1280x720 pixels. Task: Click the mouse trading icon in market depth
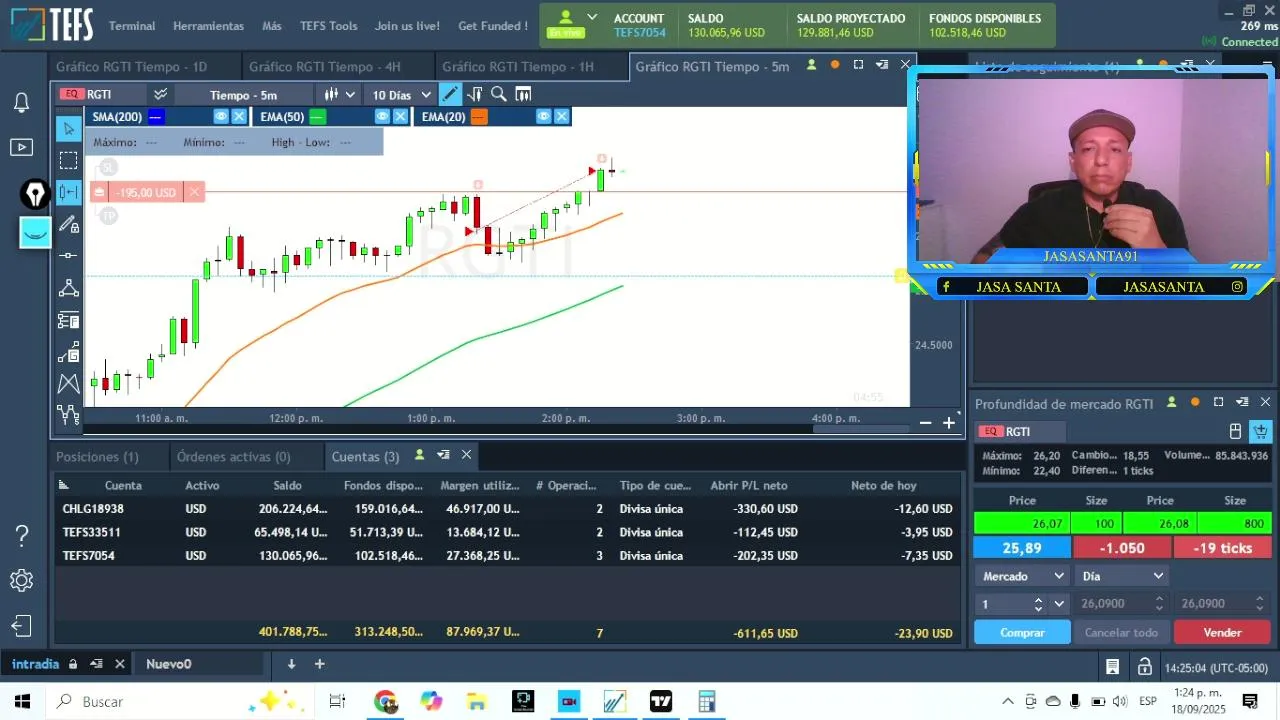pyautogui.click(x=1235, y=431)
